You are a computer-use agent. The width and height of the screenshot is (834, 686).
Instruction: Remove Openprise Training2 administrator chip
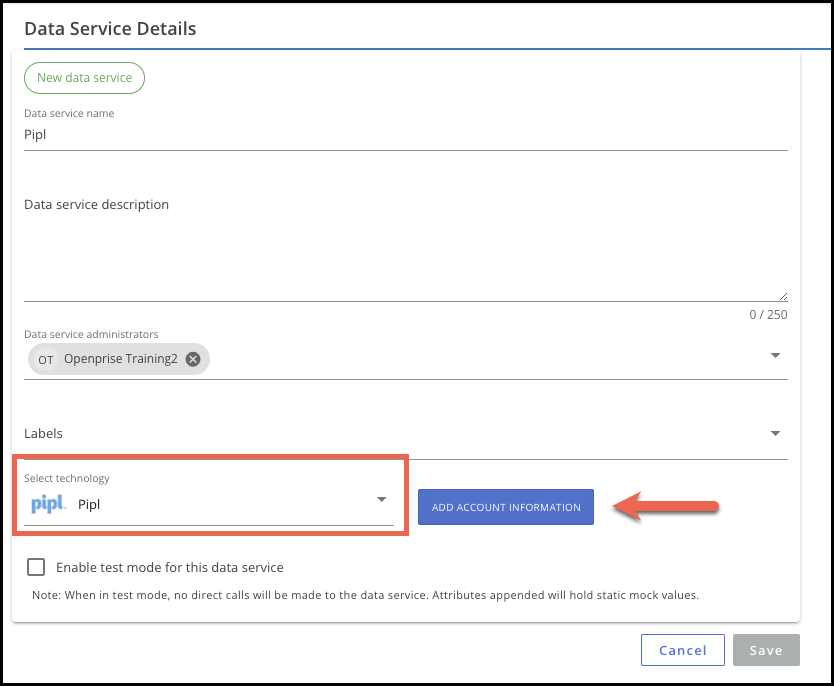[x=193, y=359]
